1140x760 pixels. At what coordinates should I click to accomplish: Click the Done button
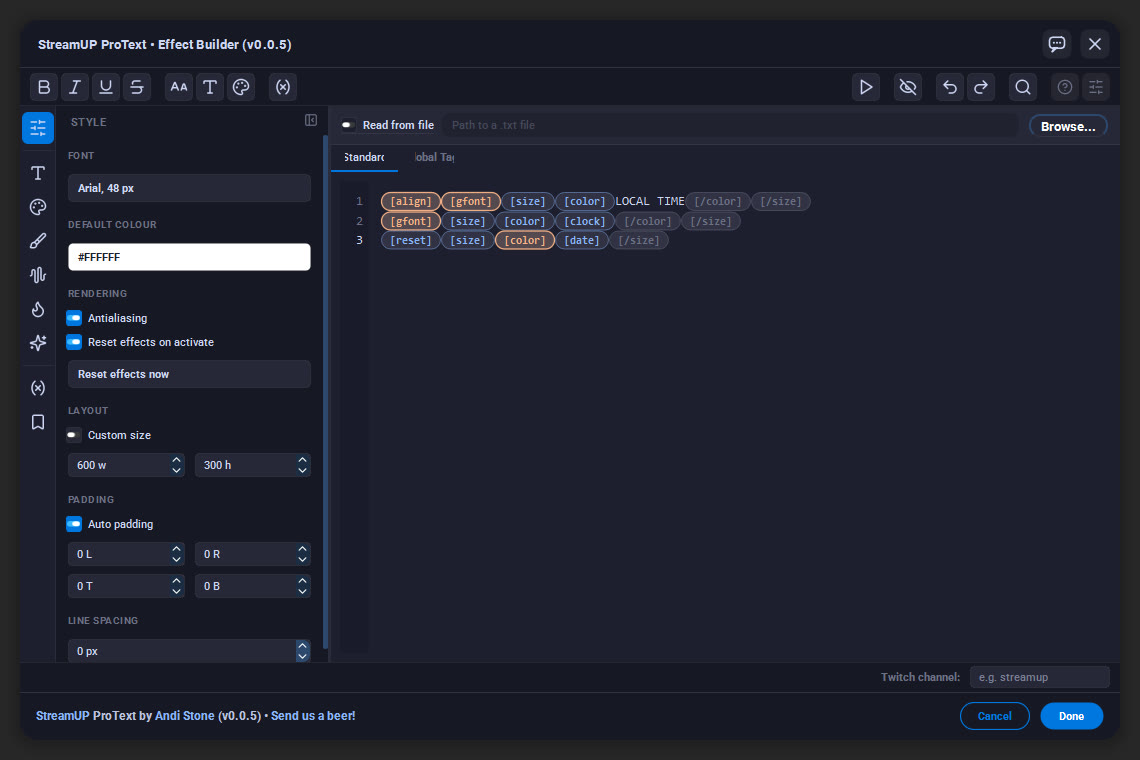[x=1071, y=716]
